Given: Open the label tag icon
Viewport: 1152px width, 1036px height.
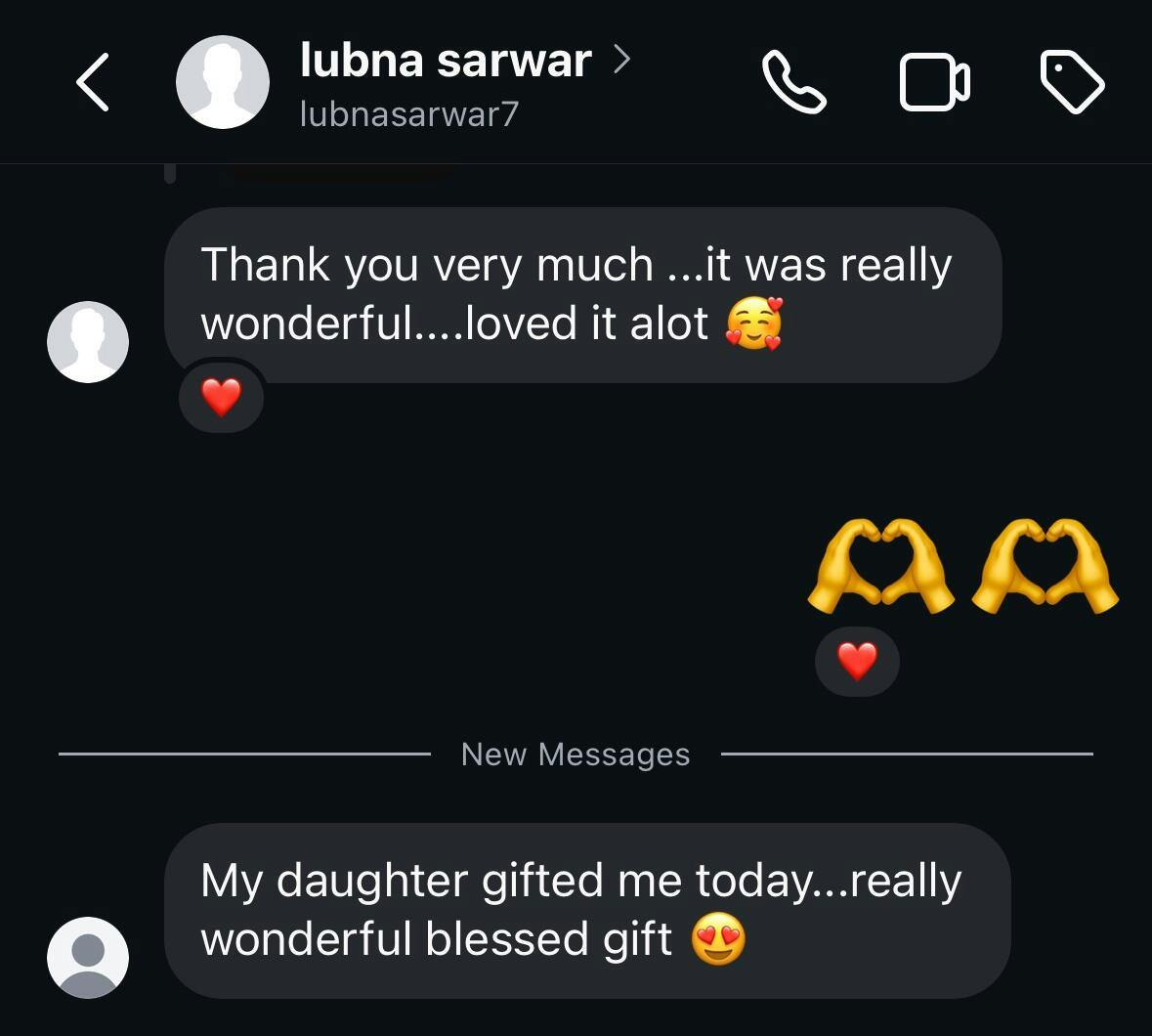Looking at the screenshot, I should 1072,81.
